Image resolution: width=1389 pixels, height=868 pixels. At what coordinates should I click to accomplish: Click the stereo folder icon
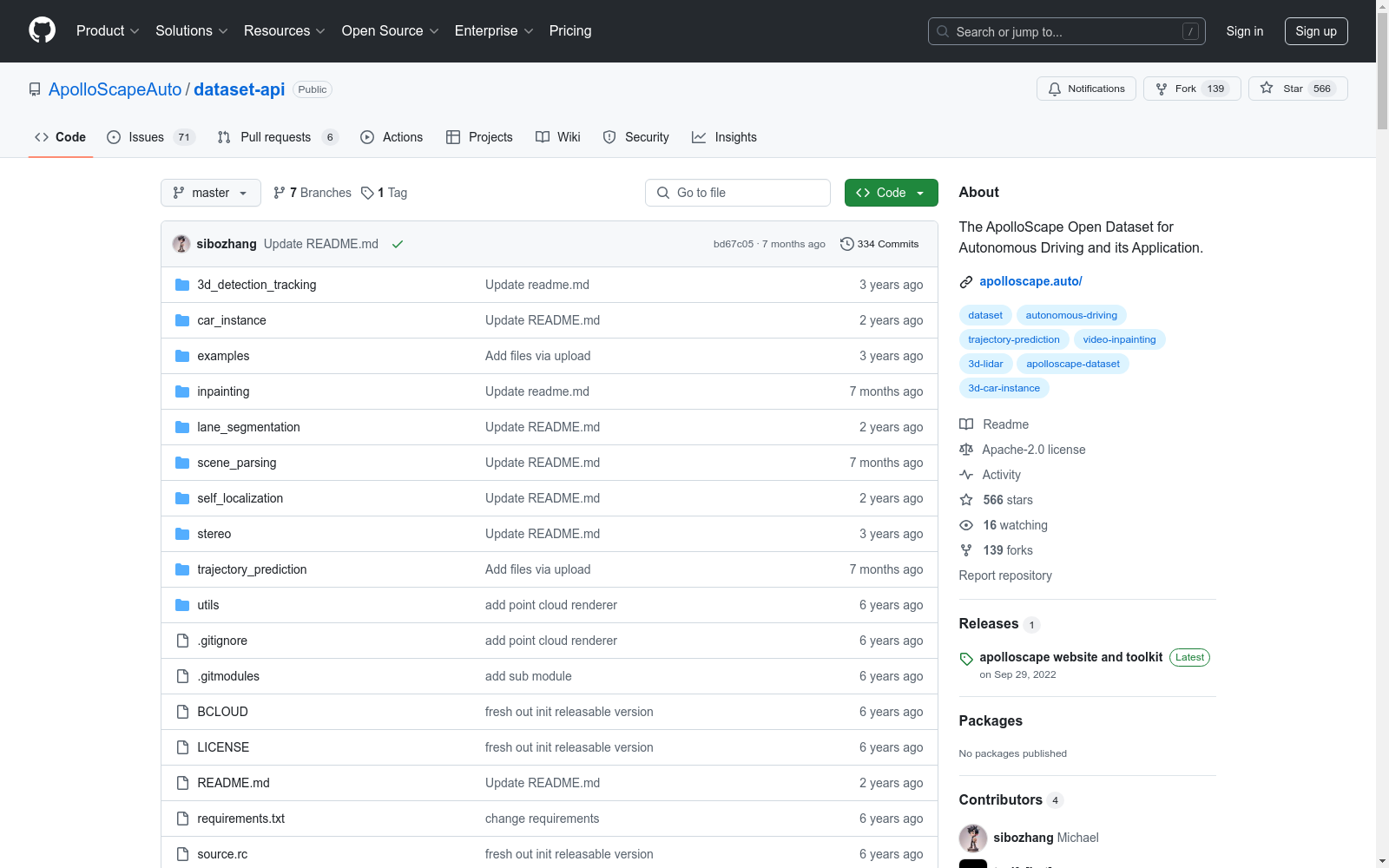coord(182,534)
